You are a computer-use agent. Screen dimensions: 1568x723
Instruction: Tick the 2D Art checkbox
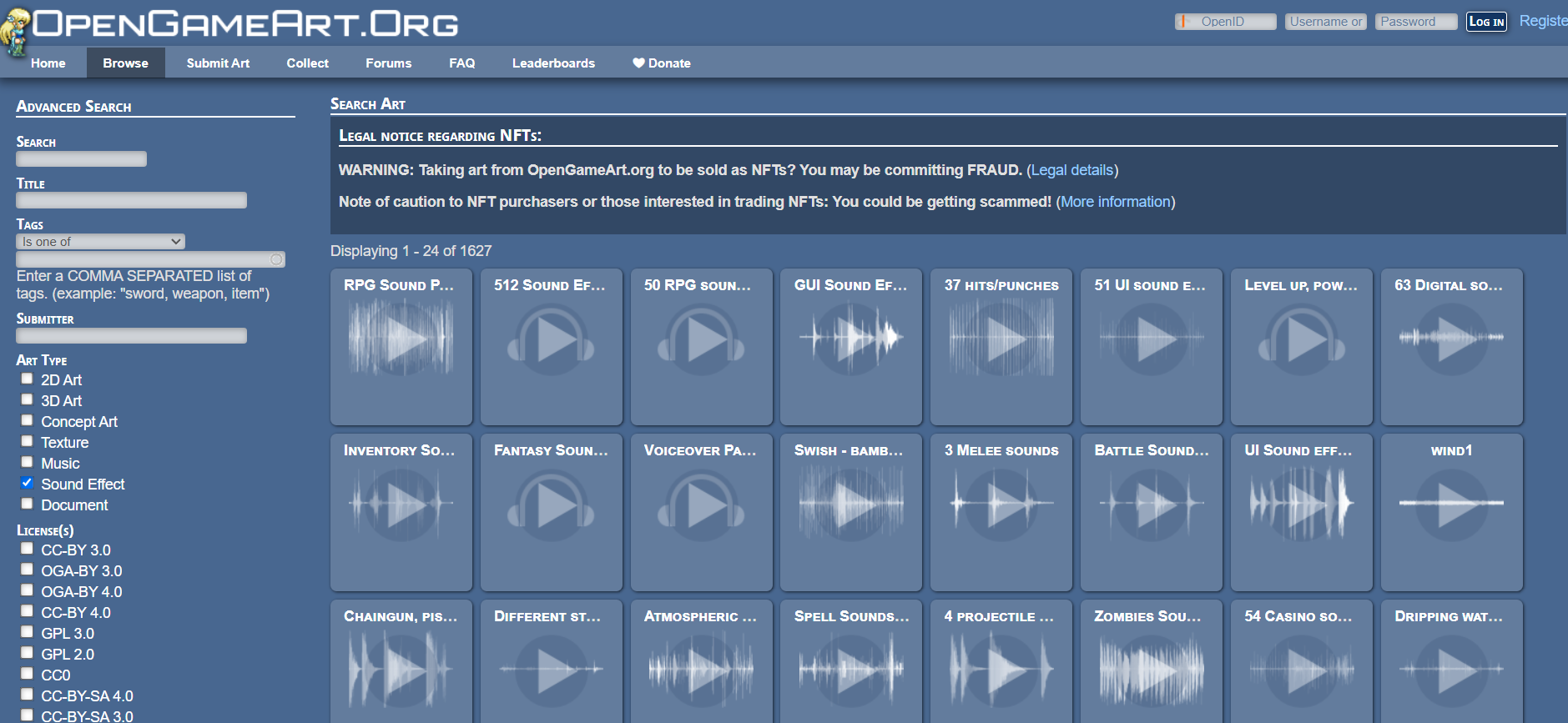pyautogui.click(x=28, y=379)
